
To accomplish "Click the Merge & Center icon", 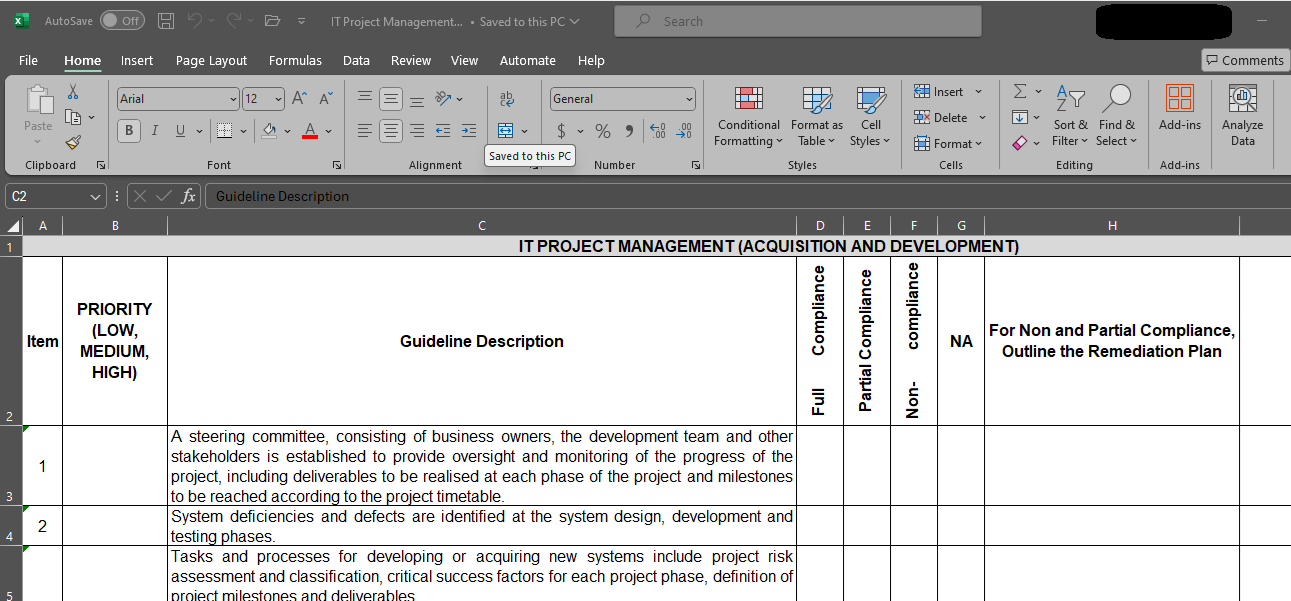I will [505, 130].
